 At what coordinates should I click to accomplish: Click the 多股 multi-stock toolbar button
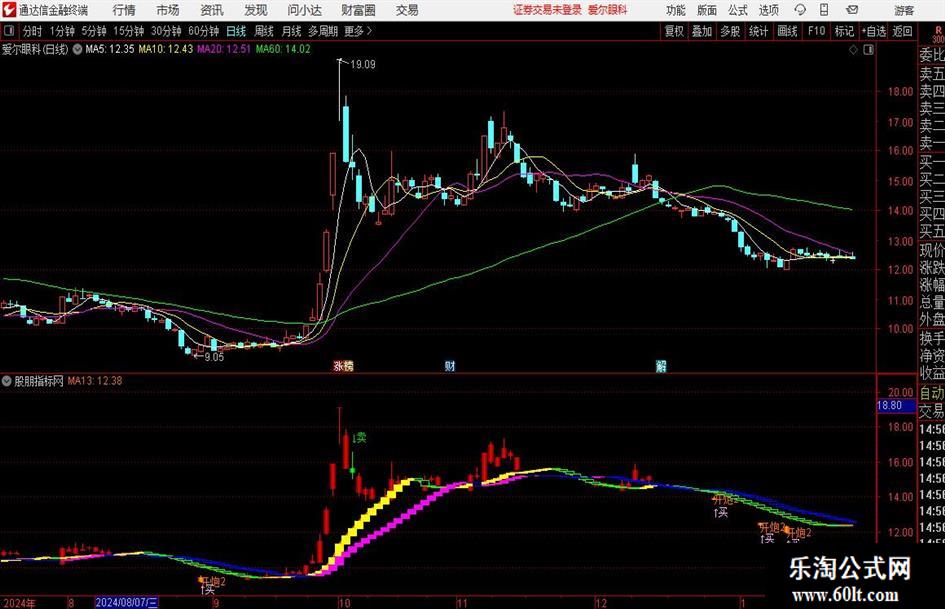point(730,31)
